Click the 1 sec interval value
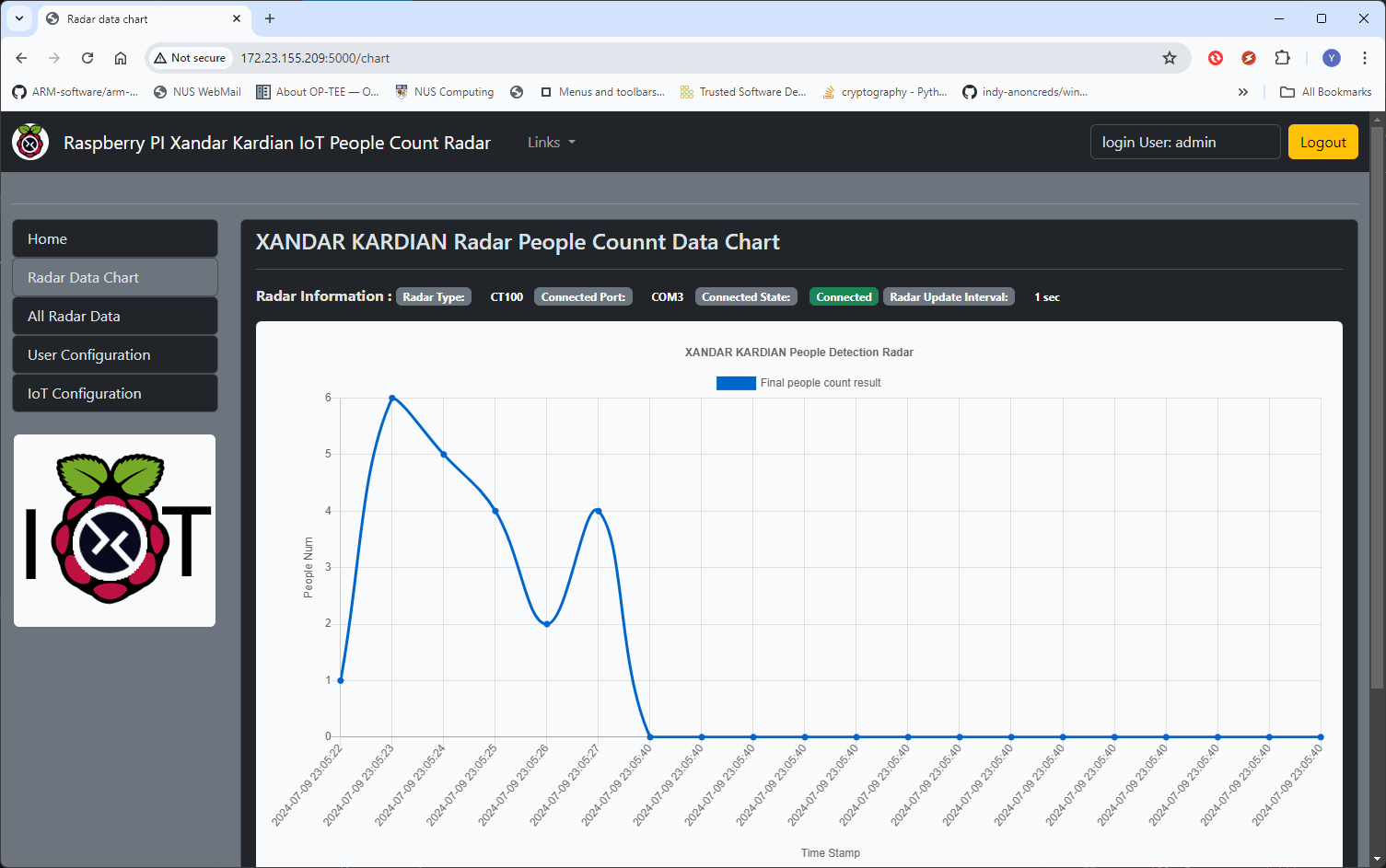This screenshot has height=868, width=1386. (x=1047, y=296)
